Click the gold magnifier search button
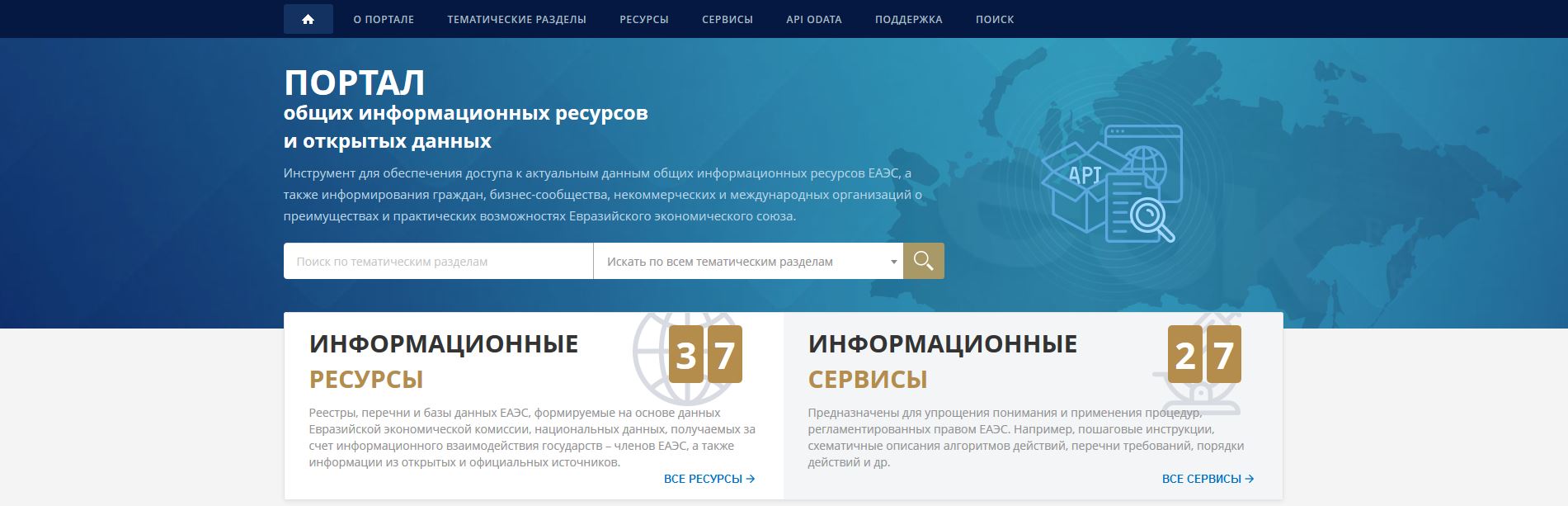 (924, 261)
